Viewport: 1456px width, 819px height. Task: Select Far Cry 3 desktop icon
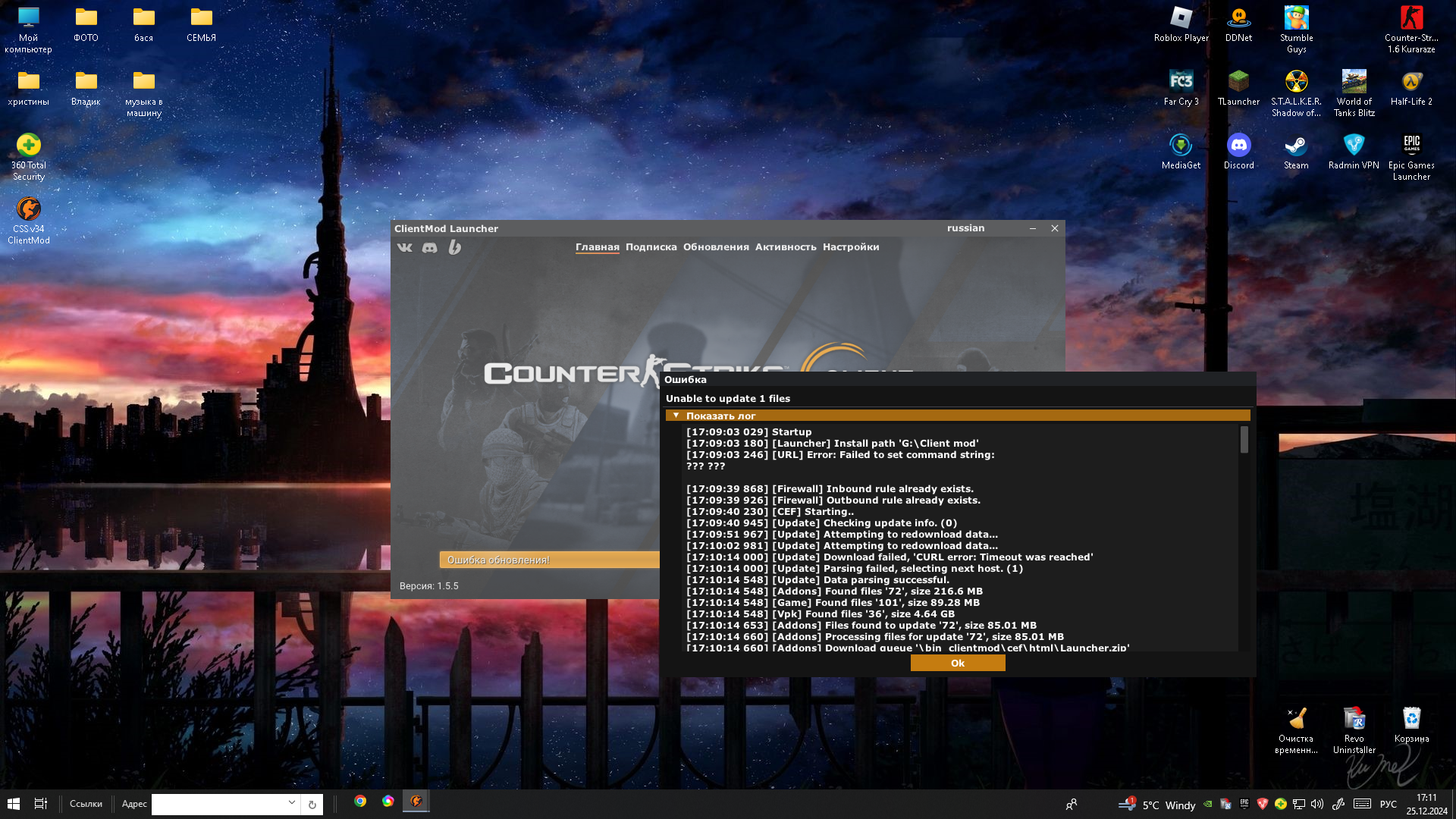(1181, 88)
